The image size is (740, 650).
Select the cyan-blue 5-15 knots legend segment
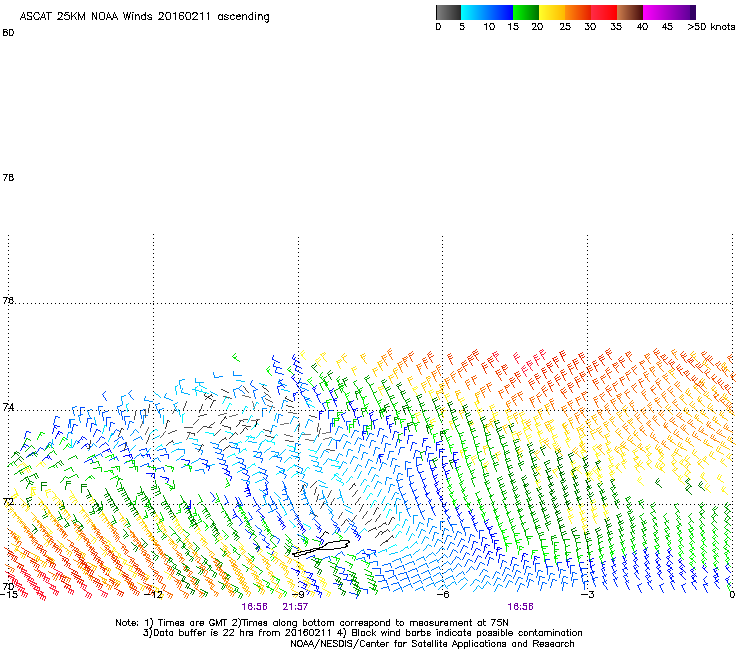tap(487, 12)
